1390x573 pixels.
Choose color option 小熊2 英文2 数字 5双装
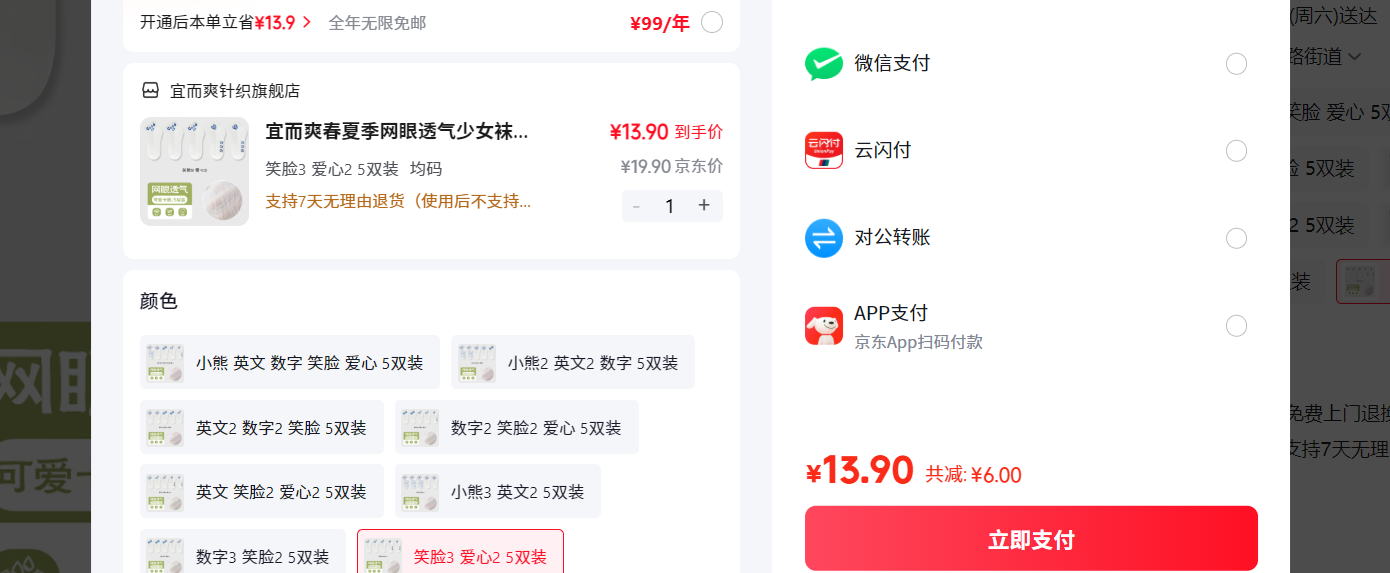click(x=573, y=362)
